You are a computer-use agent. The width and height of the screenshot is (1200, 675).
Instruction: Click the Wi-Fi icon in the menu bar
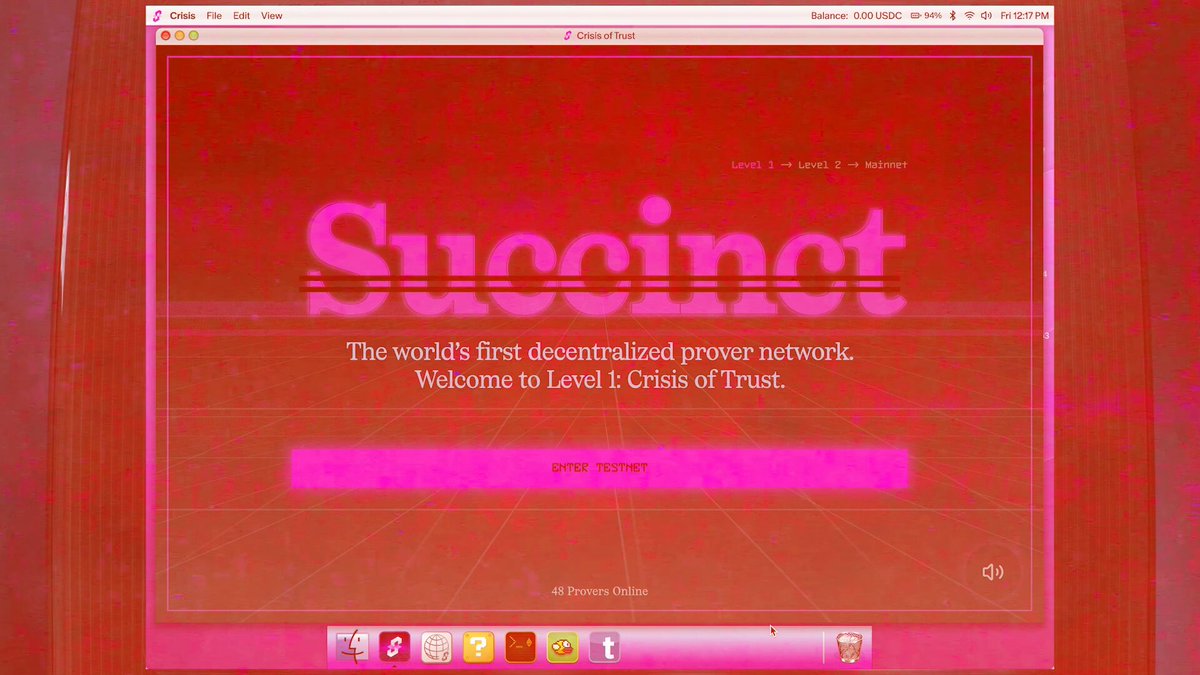click(x=969, y=16)
